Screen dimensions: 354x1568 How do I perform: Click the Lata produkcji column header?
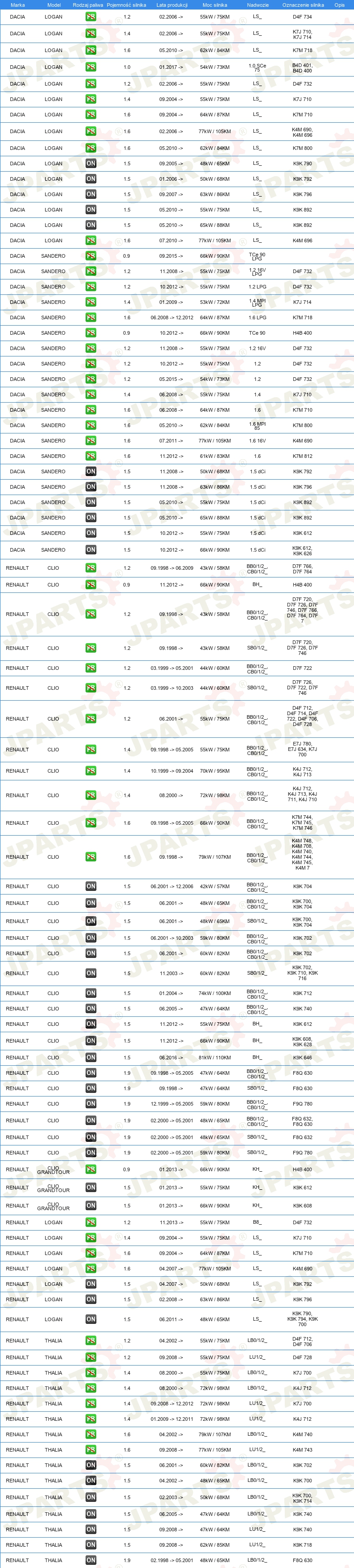[x=172, y=5]
